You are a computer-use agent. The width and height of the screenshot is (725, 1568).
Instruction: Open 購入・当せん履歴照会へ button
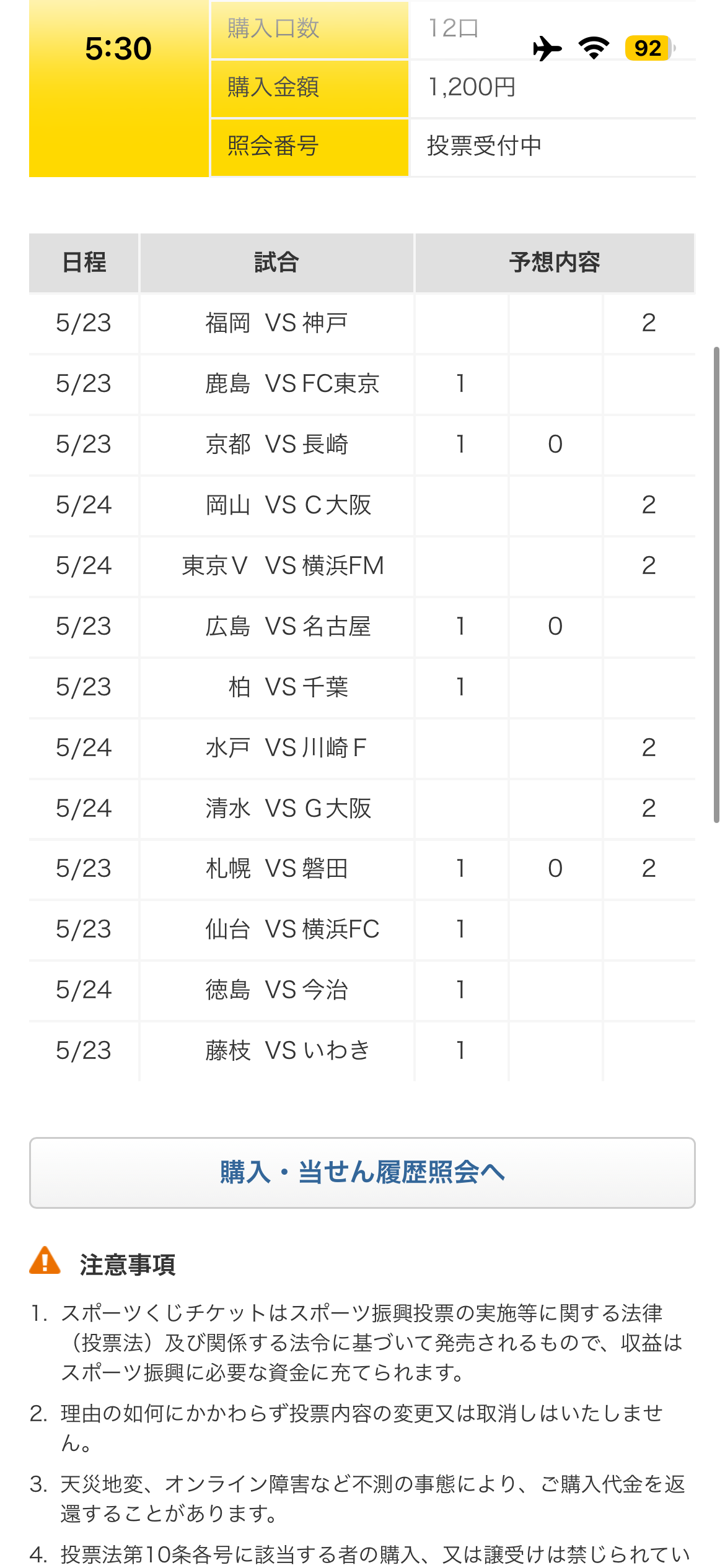(x=362, y=1172)
